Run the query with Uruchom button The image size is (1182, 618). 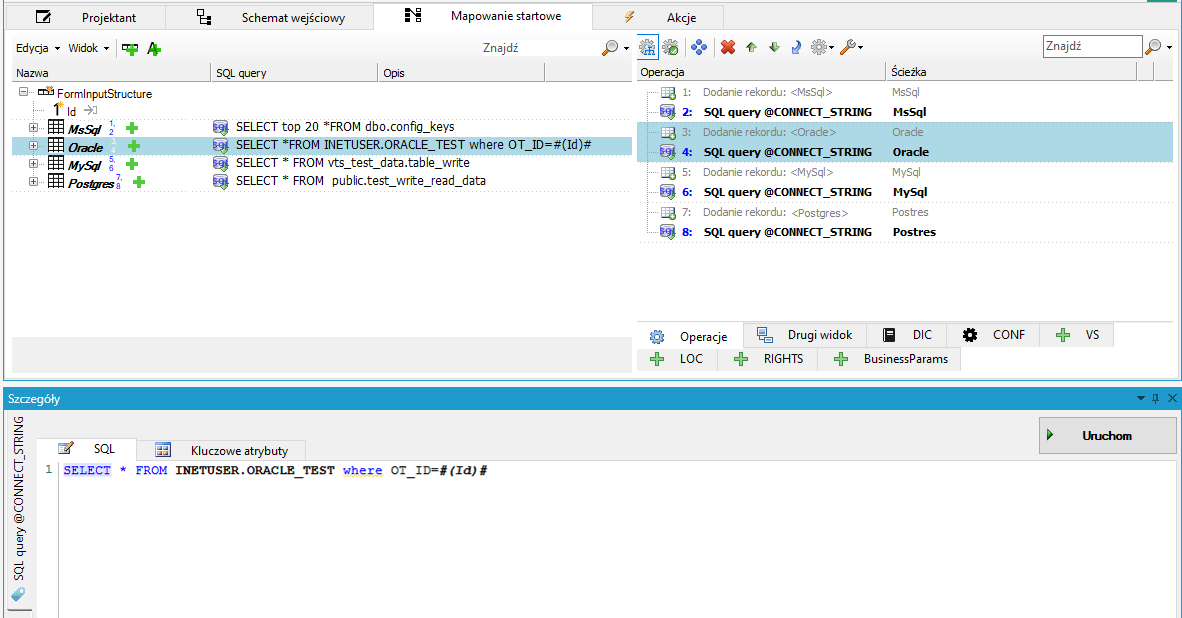[1107, 436]
